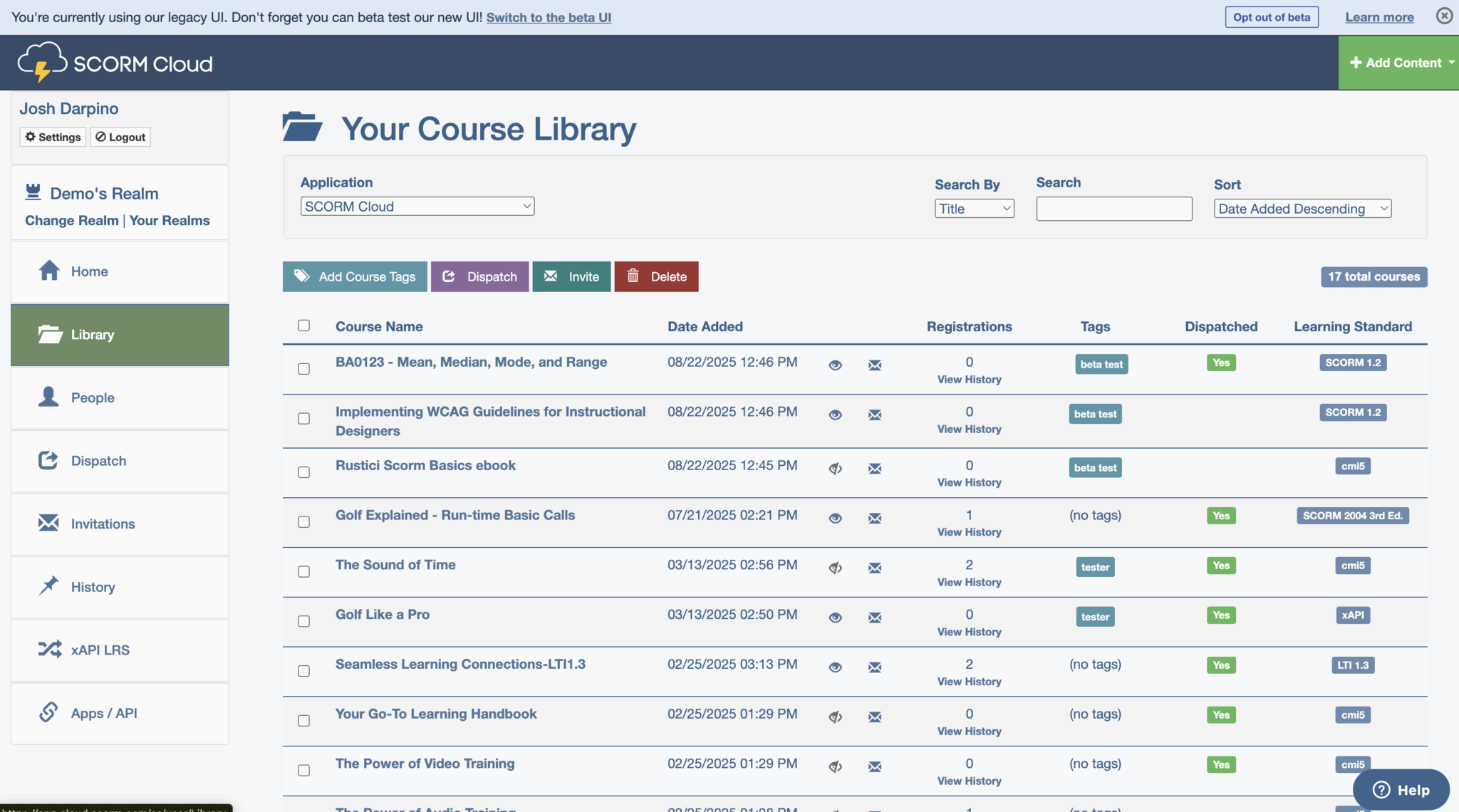Screen dimensions: 1459x812
Task: Click the Switch to the beta UI link
Action: [548, 17]
